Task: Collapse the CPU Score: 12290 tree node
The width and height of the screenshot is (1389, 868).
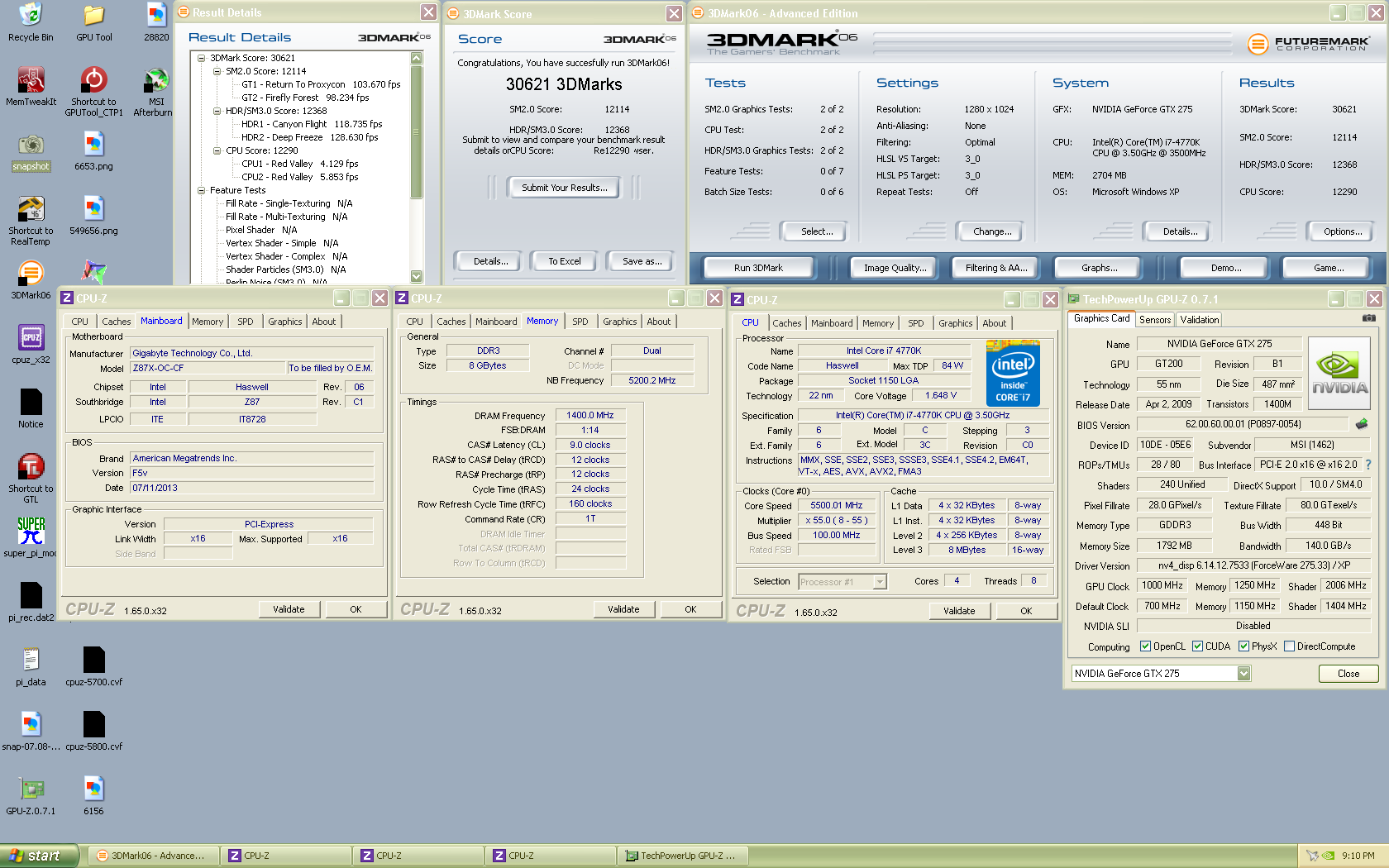Action: [x=217, y=150]
